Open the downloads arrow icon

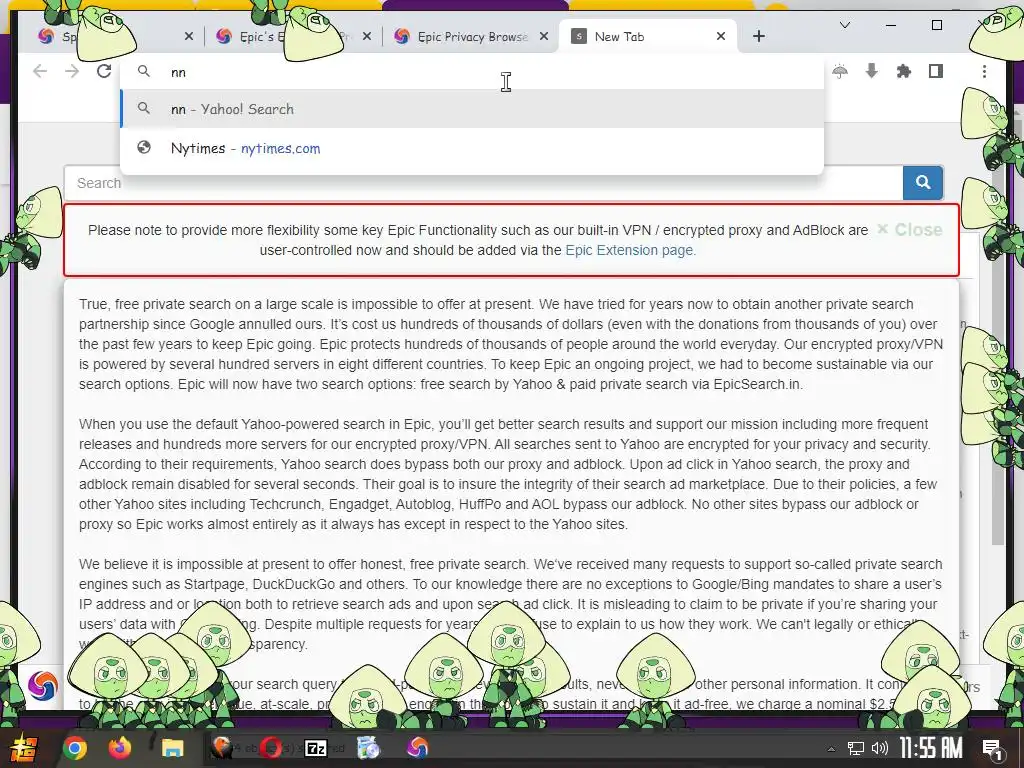(872, 71)
